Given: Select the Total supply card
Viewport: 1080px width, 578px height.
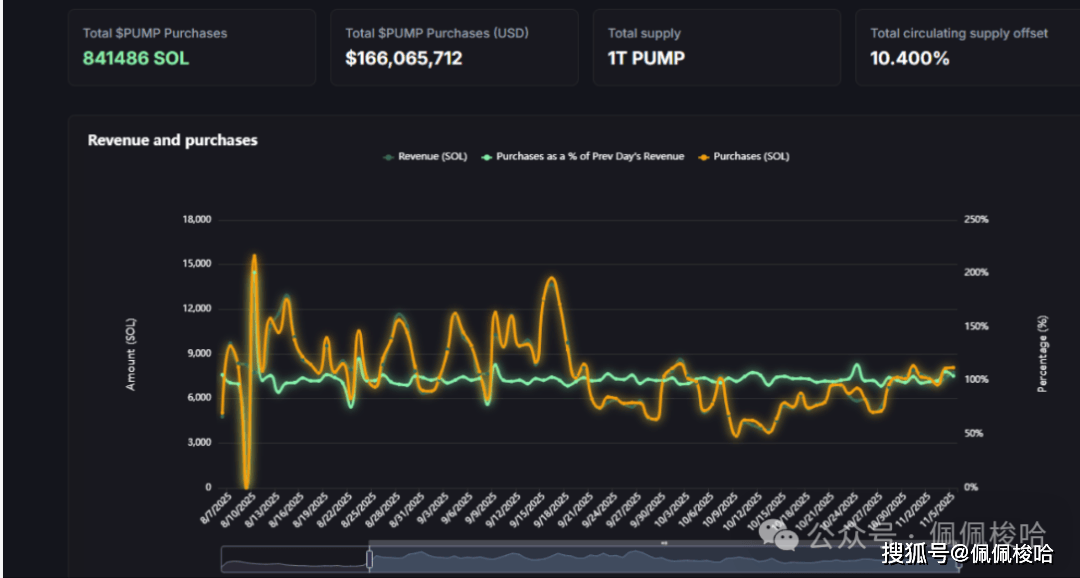Looking at the screenshot, I should [x=716, y=47].
